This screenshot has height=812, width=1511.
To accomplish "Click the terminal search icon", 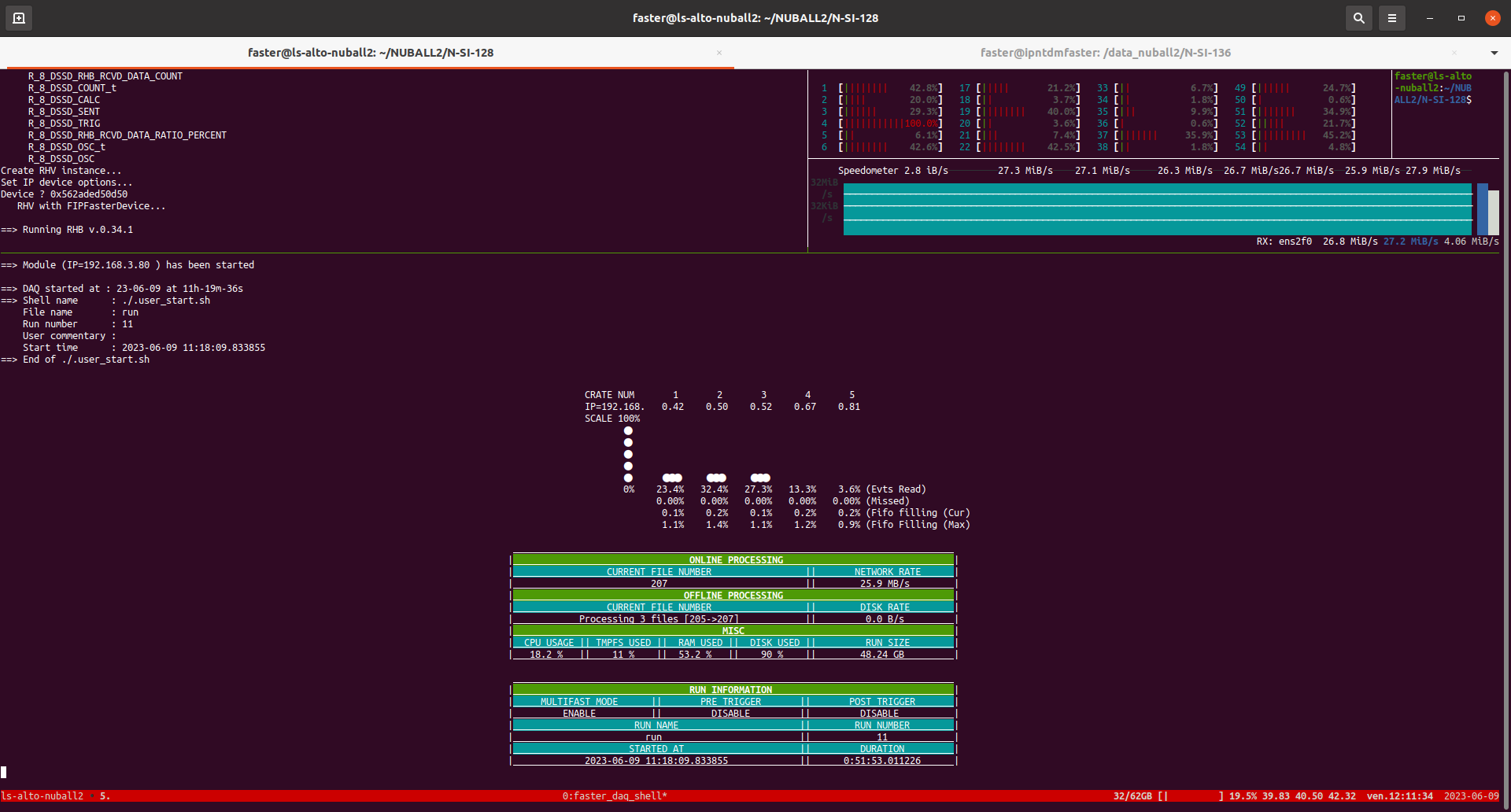I will (x=1358, y=17).
